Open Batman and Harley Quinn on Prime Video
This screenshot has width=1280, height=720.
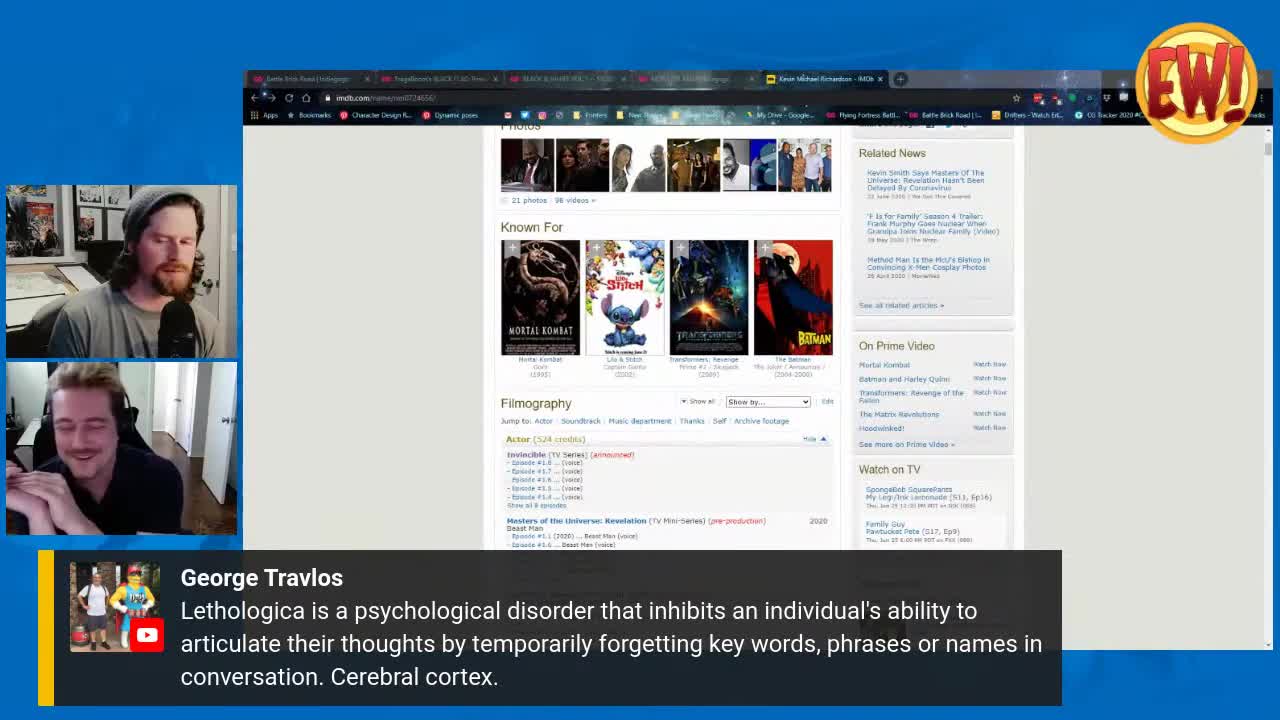(904, 379)
